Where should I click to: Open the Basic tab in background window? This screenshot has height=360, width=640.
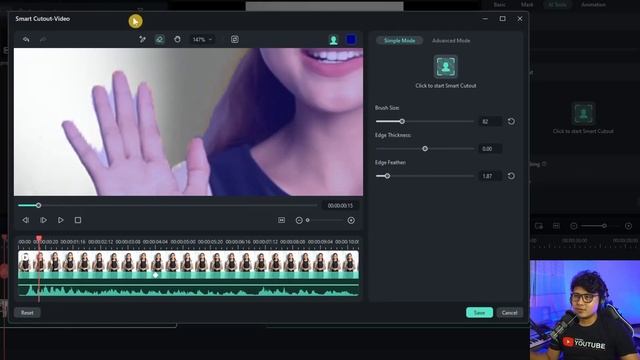coord(500,4)
